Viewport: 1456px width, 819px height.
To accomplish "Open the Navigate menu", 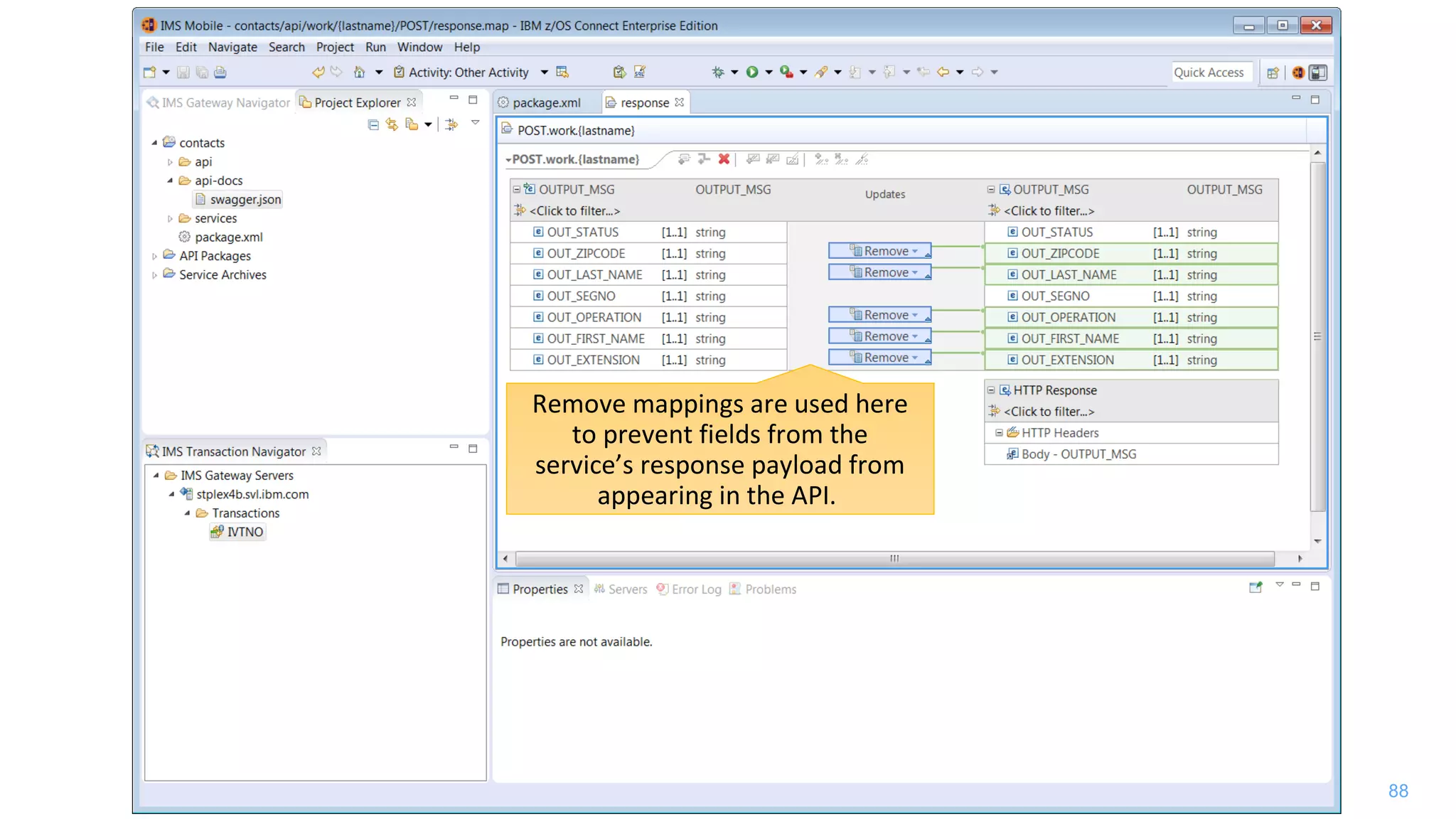I will [232, 47].
